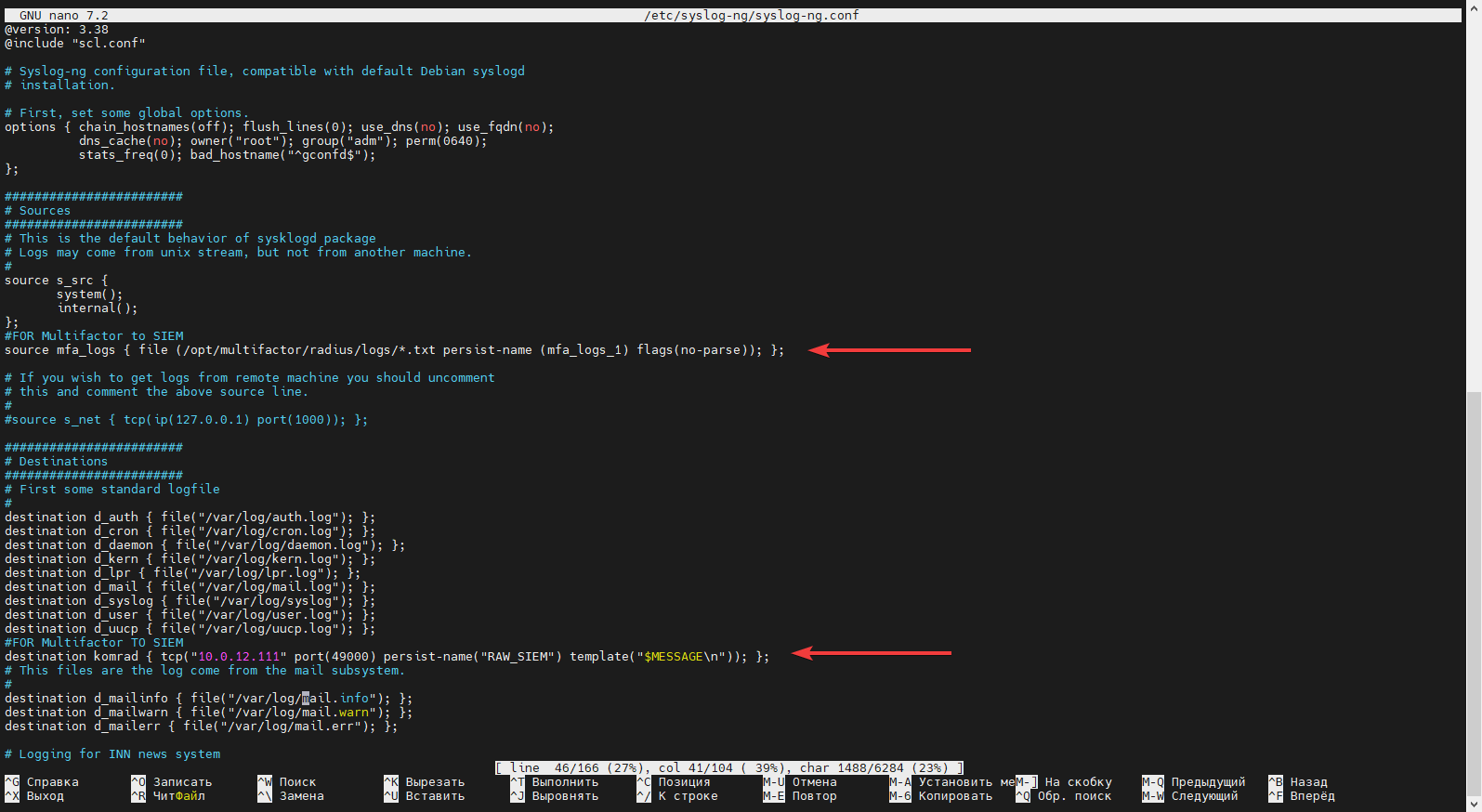The image size is (1482, 812).
Task: Click the ^F Вперёд forward shortcut
Action: 1302,796
